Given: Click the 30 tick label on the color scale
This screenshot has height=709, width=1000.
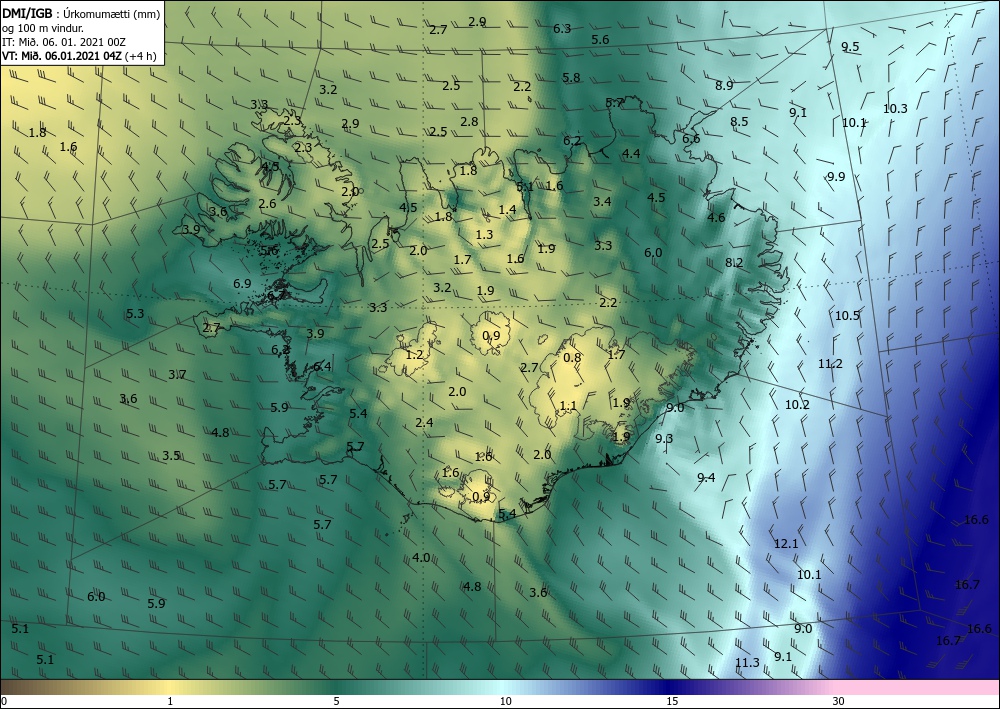Looking at the screenshot, I should (x=838, y=701).
